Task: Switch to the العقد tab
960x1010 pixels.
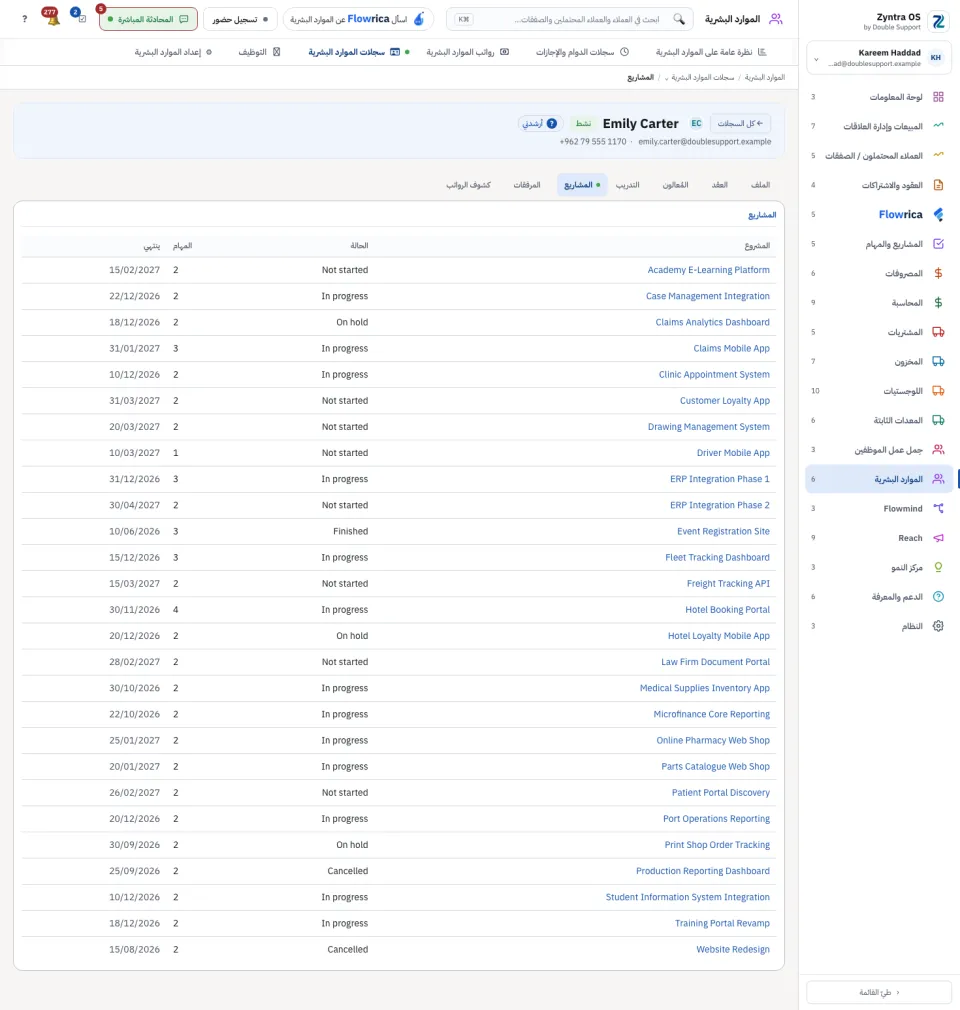Action: (720, 185)
